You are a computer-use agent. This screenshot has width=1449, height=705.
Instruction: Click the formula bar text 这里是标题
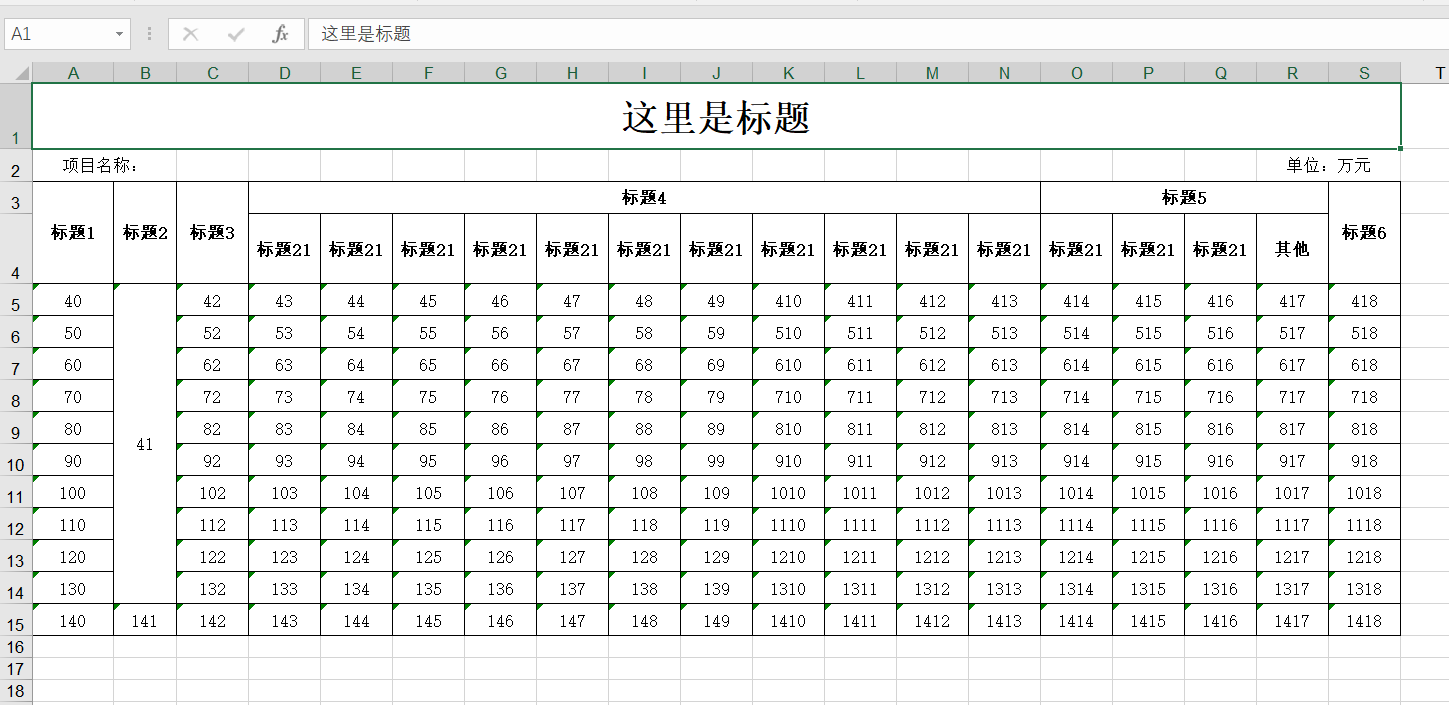click(x=366, y=34)
